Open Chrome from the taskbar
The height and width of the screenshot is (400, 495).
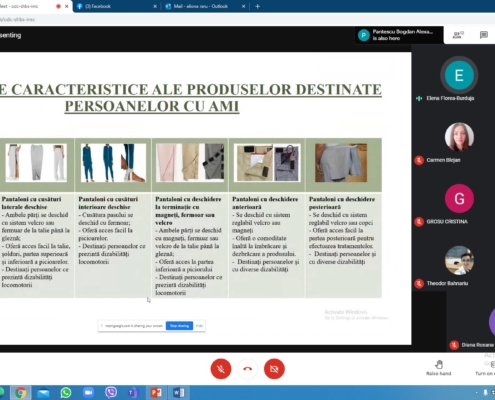point(20,393)
